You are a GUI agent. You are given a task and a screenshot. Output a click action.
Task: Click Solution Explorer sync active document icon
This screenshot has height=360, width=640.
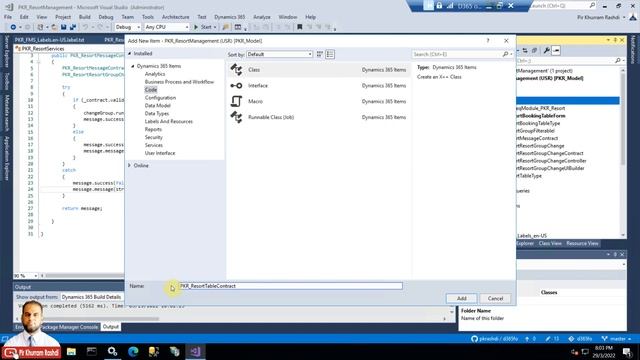click(x=525, y=51)
